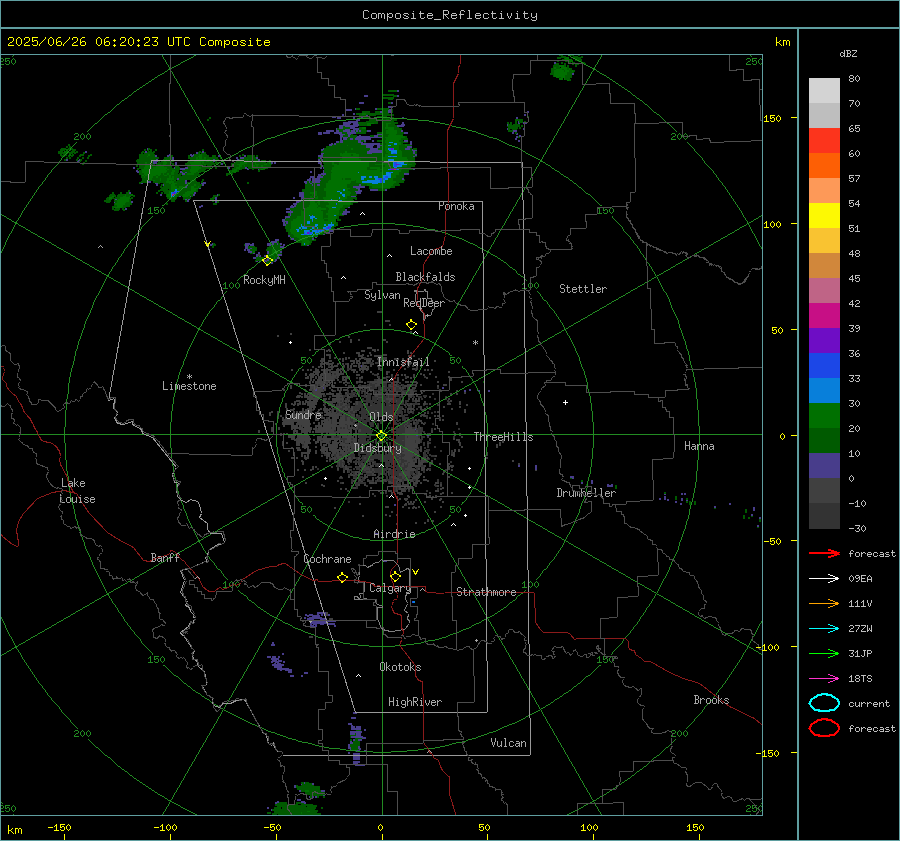This screenshot has width=900, height=841.
Task: Click the bright green 30 dBZ swatch
Action: click(824, 416)
